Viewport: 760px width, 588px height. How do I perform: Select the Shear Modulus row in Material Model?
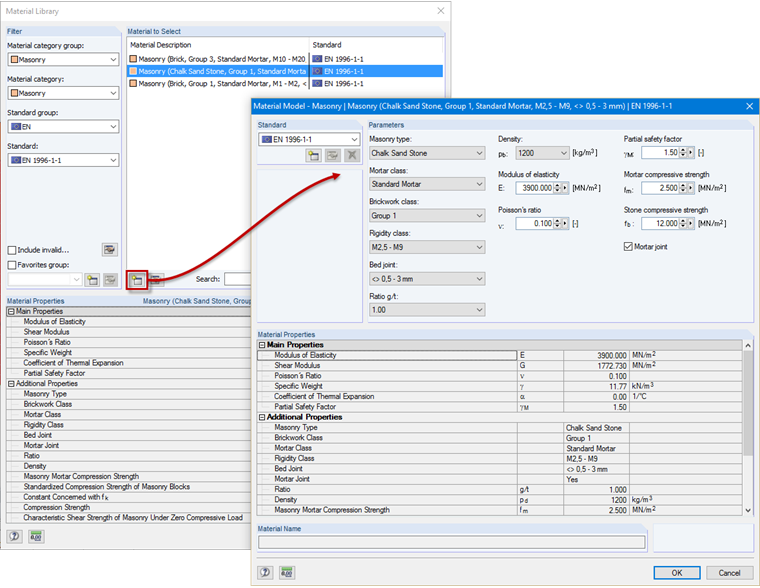500,366
